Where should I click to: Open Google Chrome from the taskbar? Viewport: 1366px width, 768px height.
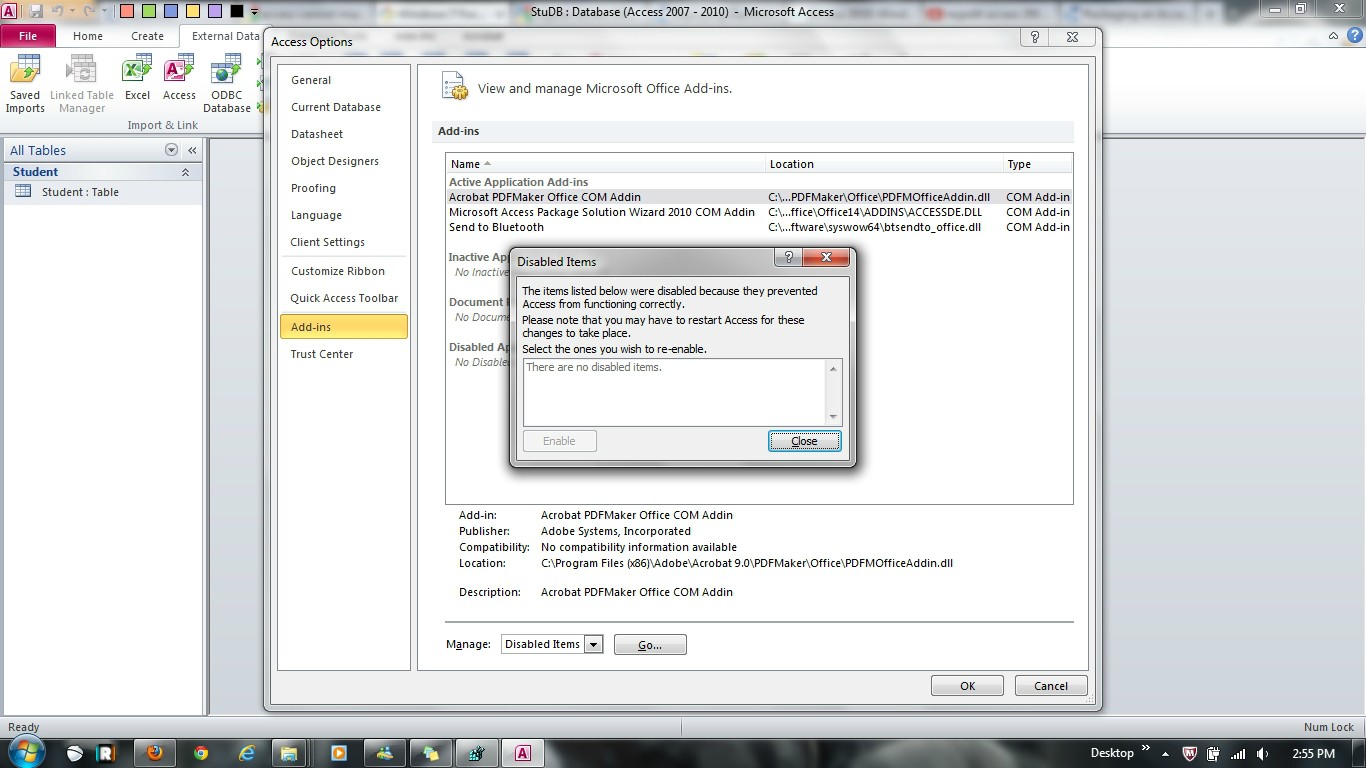point(201,753)
